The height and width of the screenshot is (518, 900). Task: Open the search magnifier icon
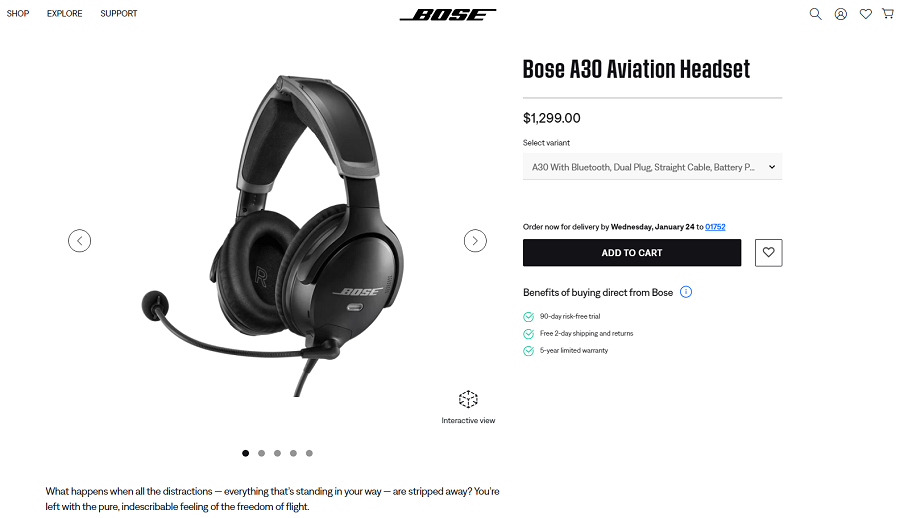[815, 14]
